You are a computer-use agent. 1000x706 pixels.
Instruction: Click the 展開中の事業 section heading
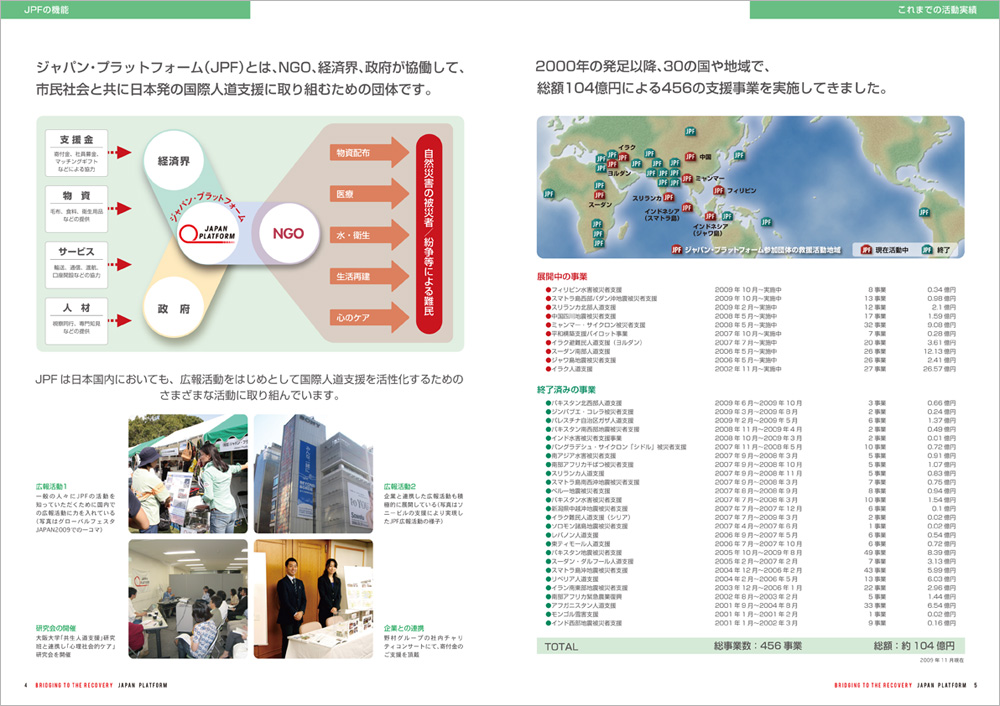(x=562, y=277)
